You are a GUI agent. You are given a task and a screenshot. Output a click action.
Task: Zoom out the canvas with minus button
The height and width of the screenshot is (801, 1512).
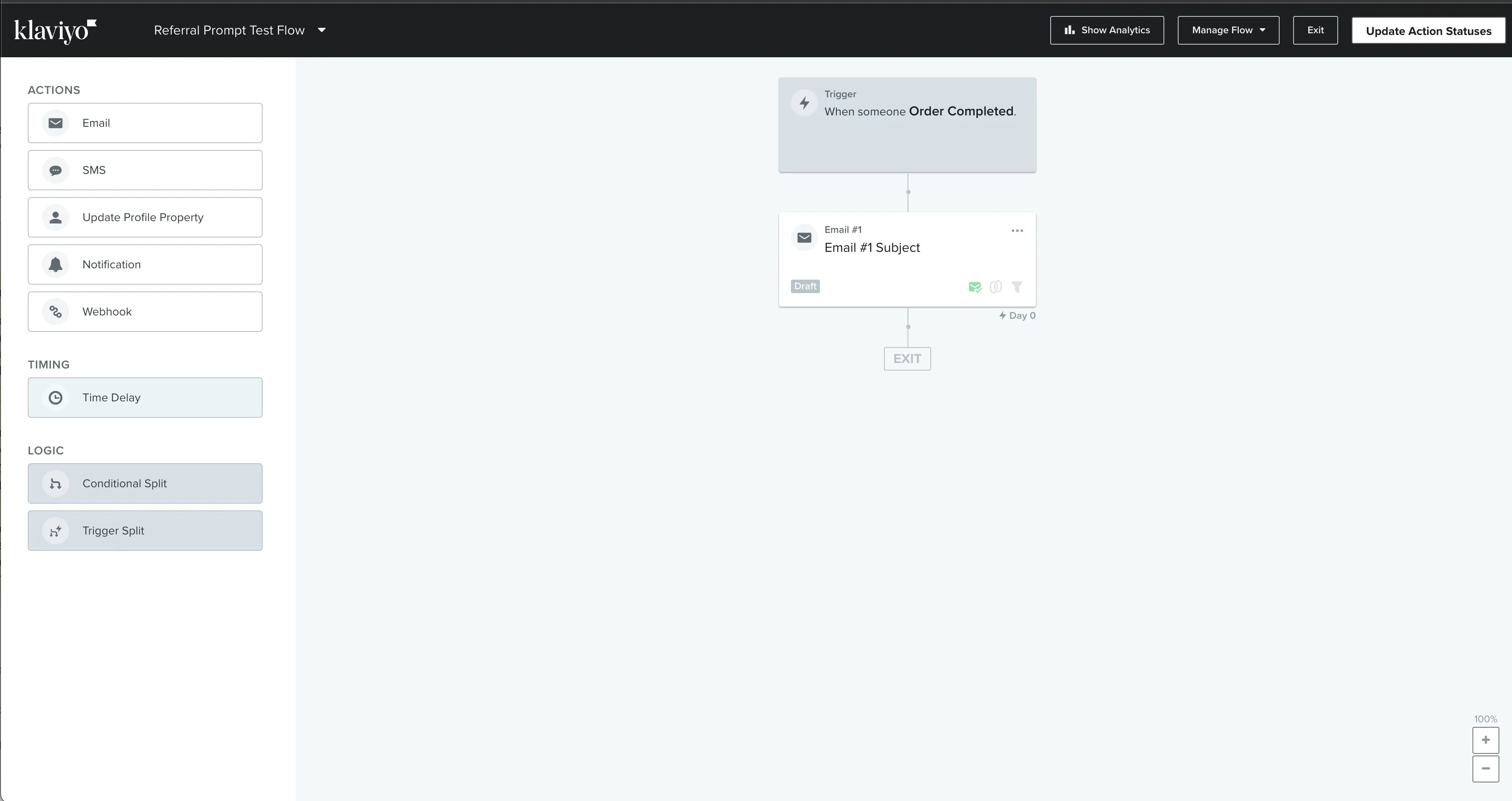[x=1485, y=769]
